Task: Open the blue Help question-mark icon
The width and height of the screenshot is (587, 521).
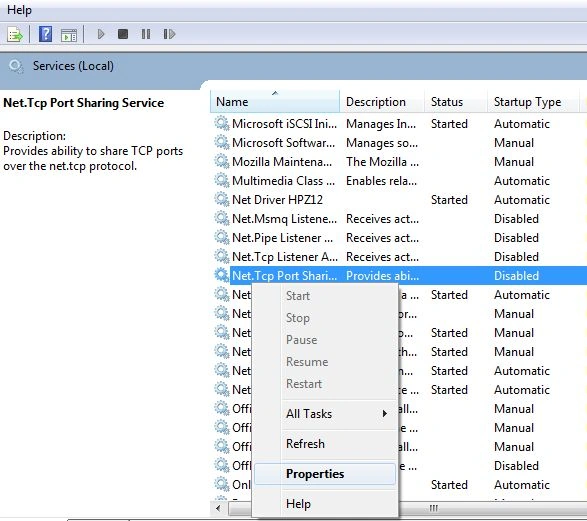Action: pos(45,34)
